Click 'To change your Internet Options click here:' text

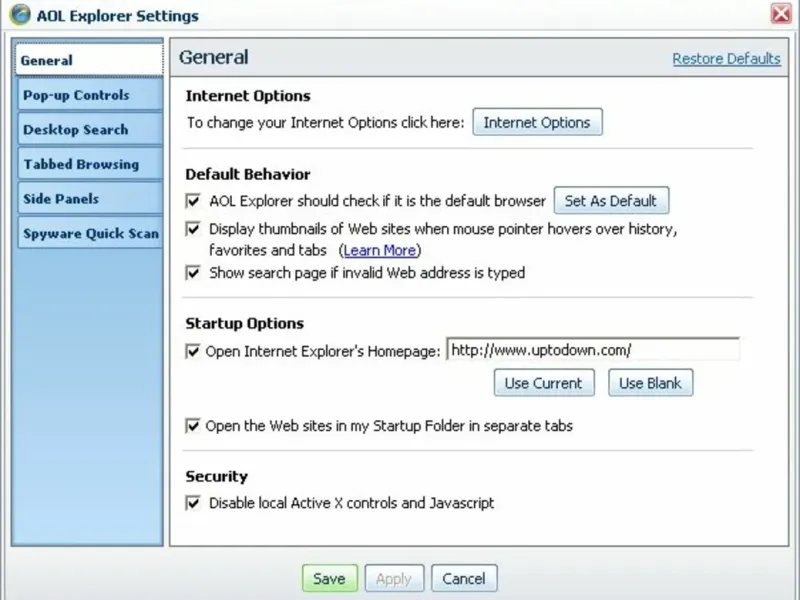326,123
